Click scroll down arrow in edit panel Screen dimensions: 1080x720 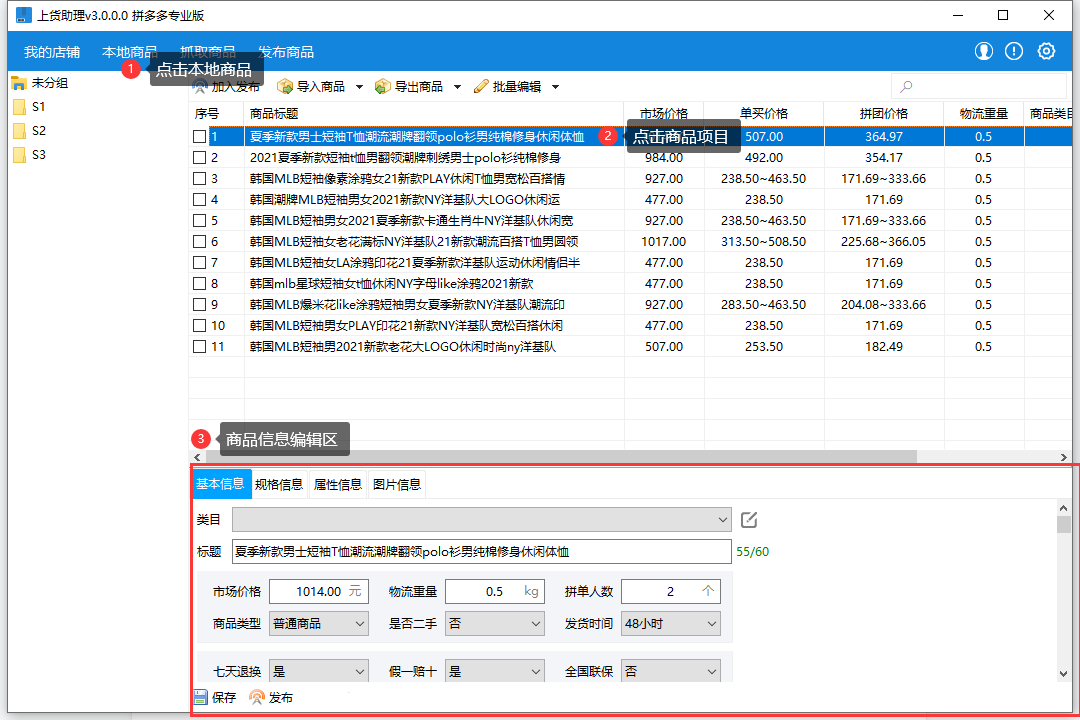tap(1063, 674)
